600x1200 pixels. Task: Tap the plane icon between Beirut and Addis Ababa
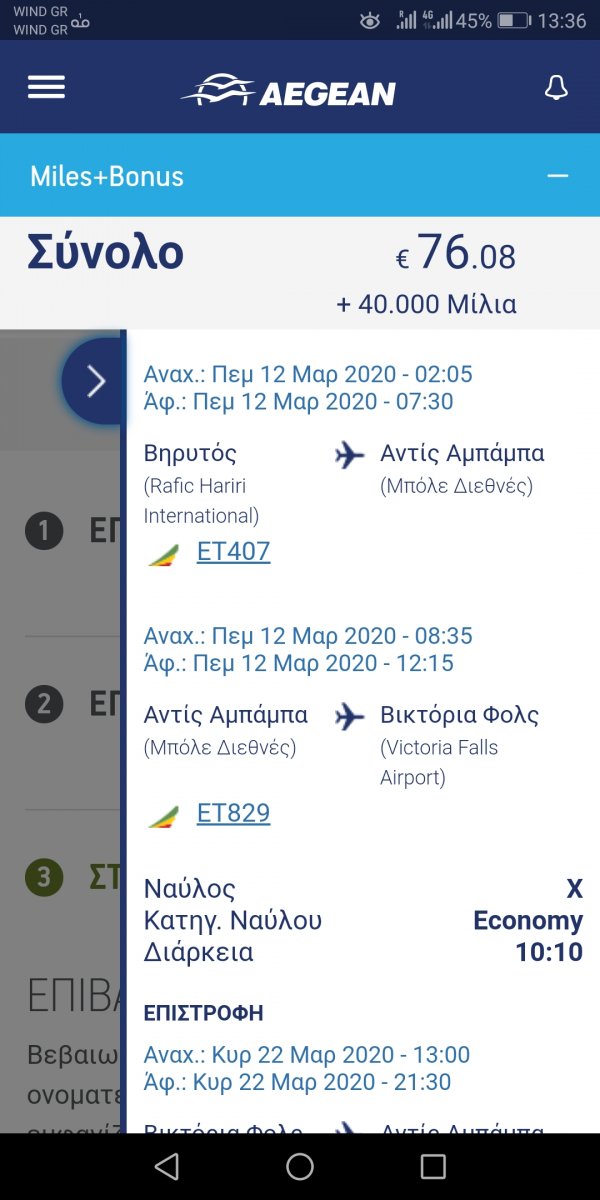[349, 455]
